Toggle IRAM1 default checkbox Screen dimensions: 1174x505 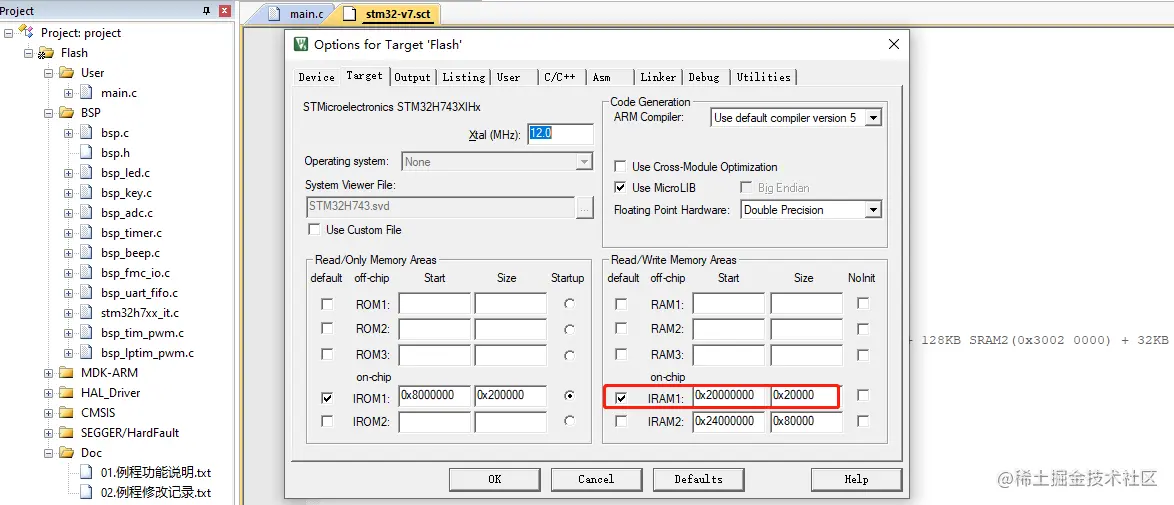(x=621, y=398)
